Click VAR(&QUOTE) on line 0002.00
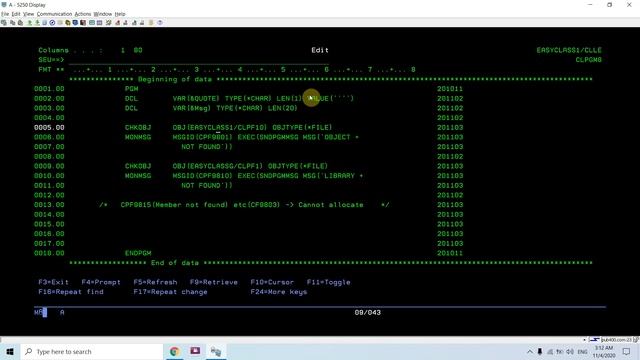The image size is (640, 360). coord(196,98)
